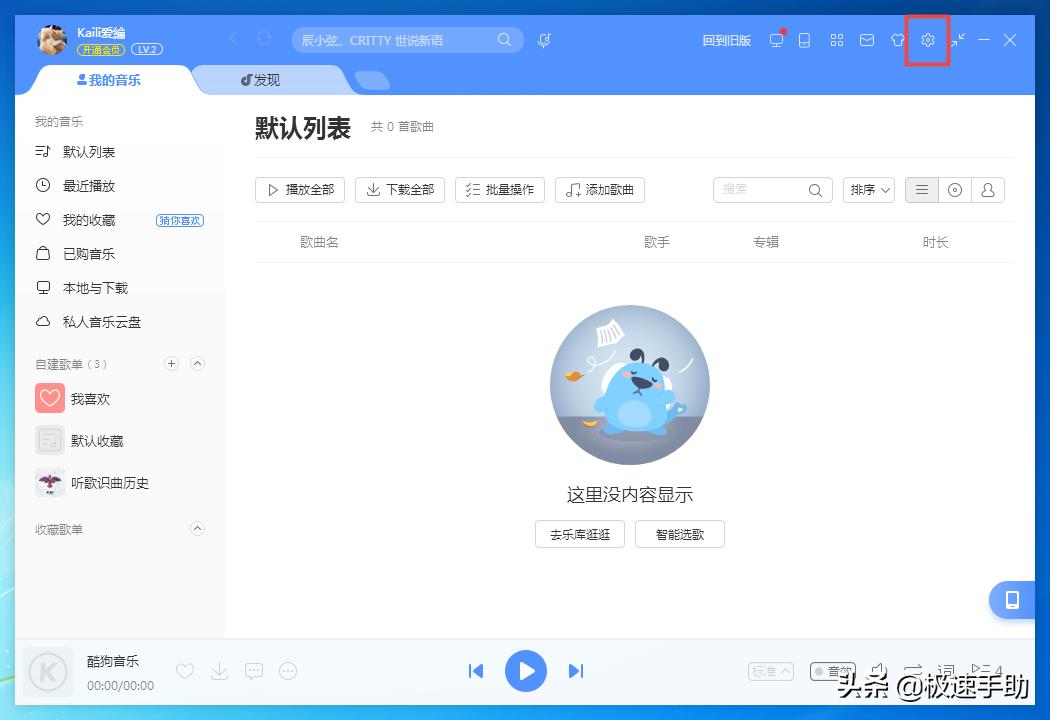Click the download icon beside playback controls

click(x=219, y=671)
